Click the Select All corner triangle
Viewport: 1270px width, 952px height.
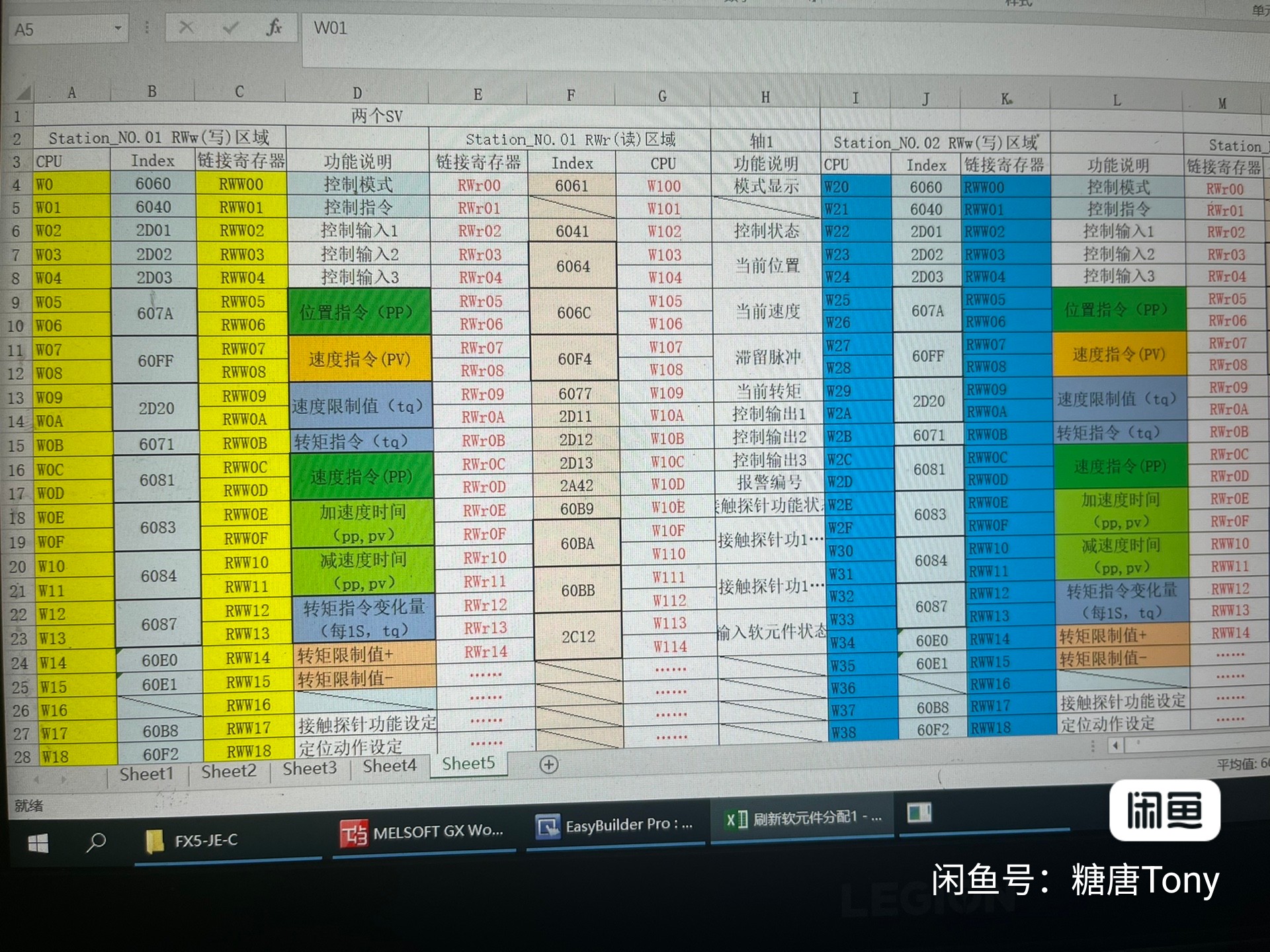23,93
